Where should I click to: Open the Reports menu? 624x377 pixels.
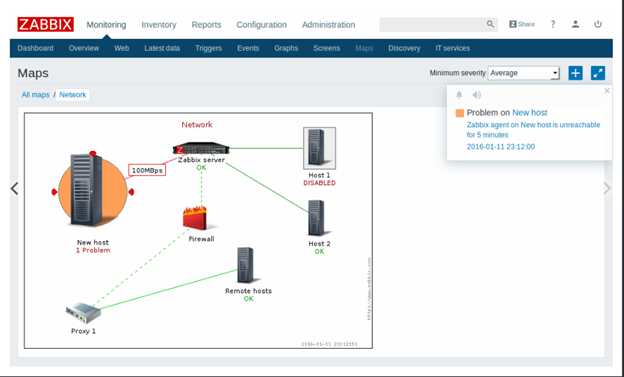pyautogui.click(x=206, y=25)
